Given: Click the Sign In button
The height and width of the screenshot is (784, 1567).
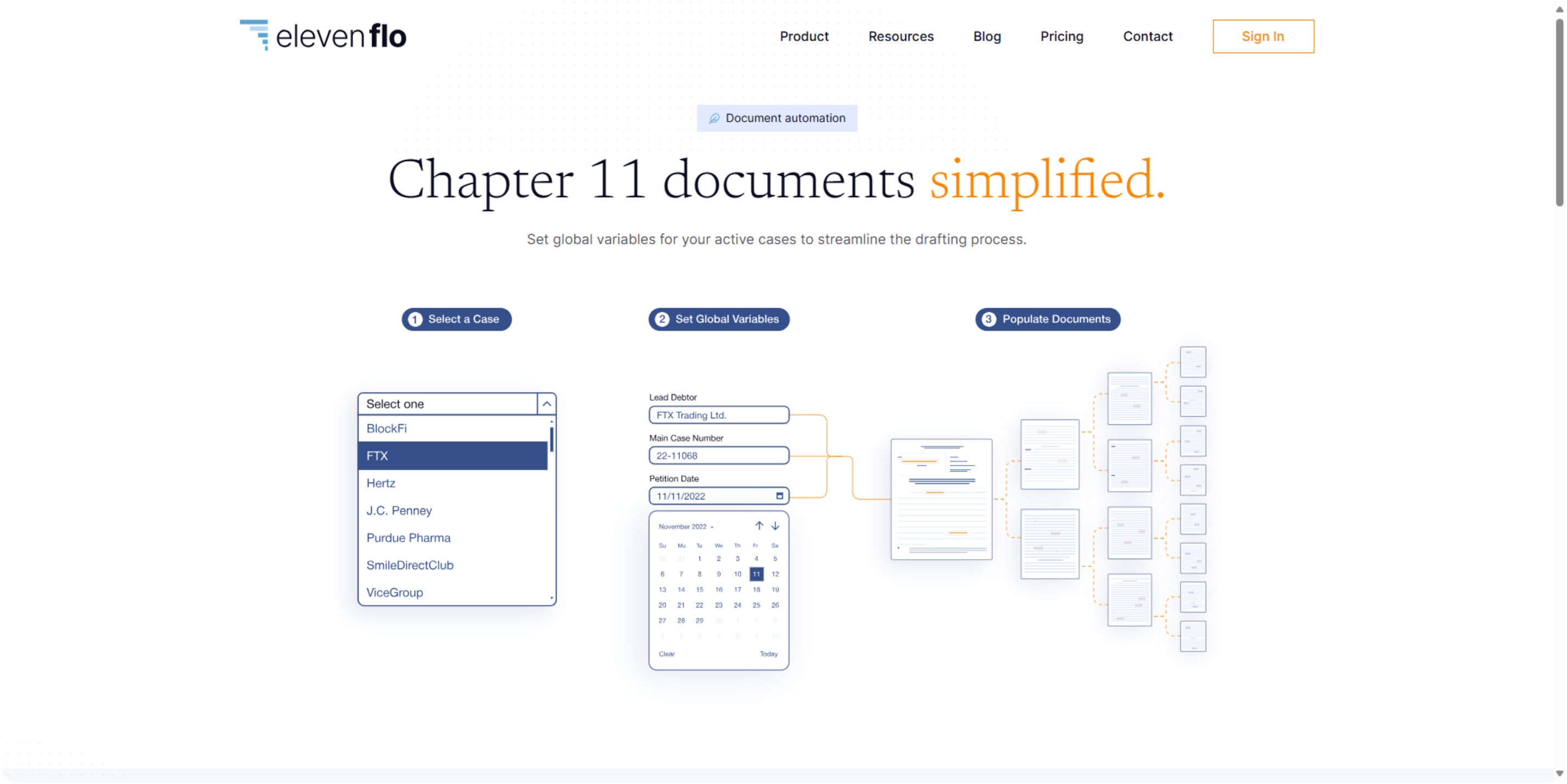Looking at the screenshot, I should point(1264,36).
